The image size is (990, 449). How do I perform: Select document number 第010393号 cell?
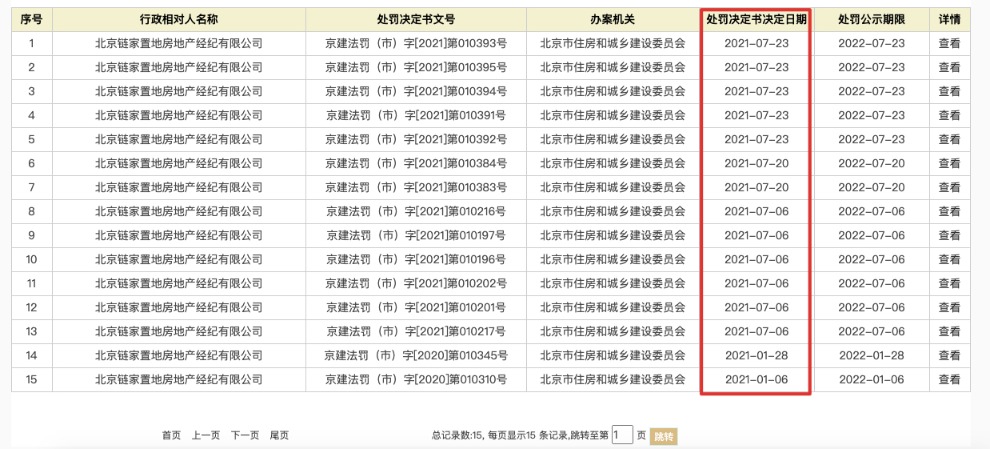click(416, 44)
